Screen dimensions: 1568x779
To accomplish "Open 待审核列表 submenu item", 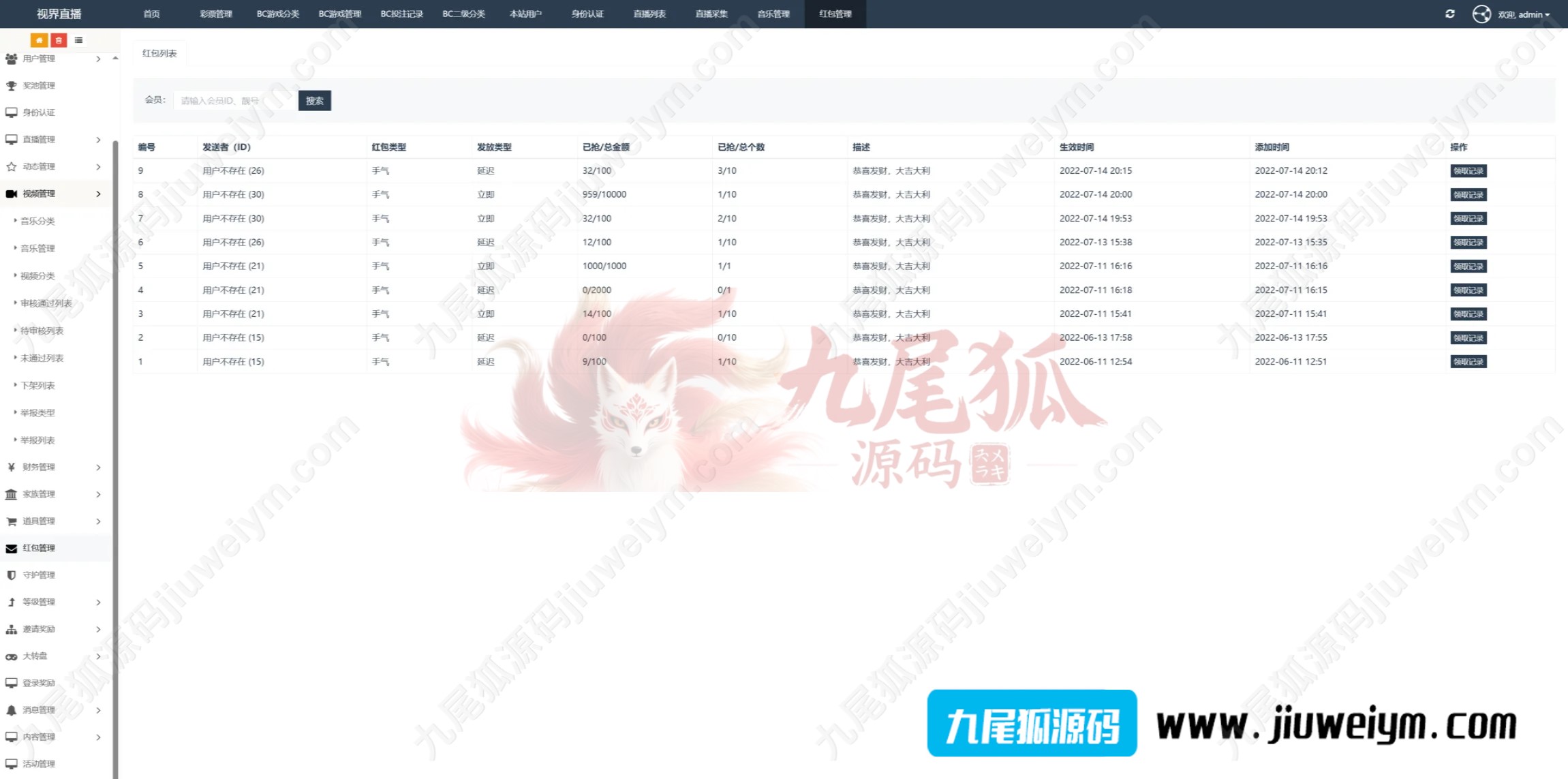I will point(42,331).
